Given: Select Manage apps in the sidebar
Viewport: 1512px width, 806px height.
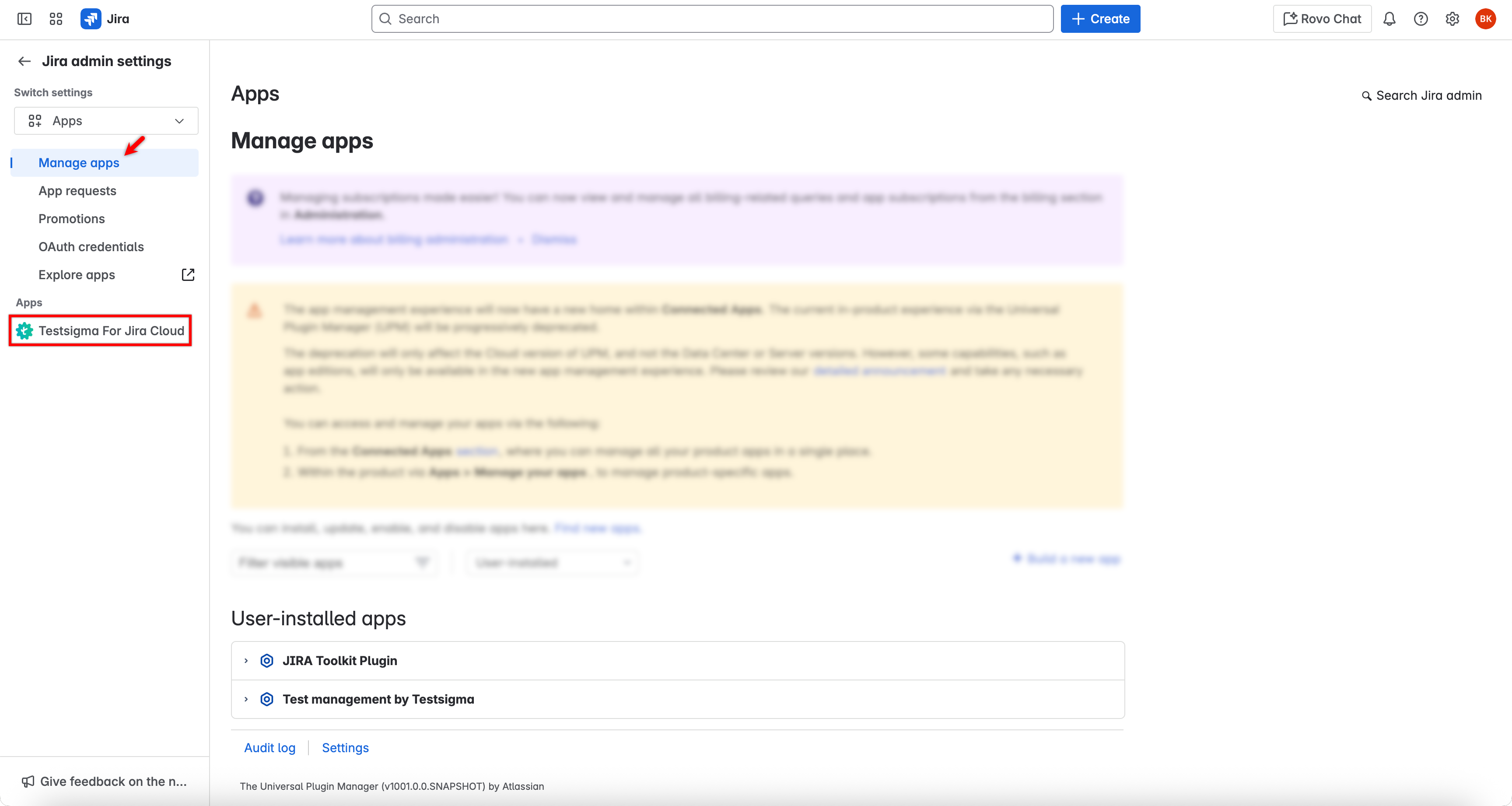Looking at the screenshot, I should [79, 163].
